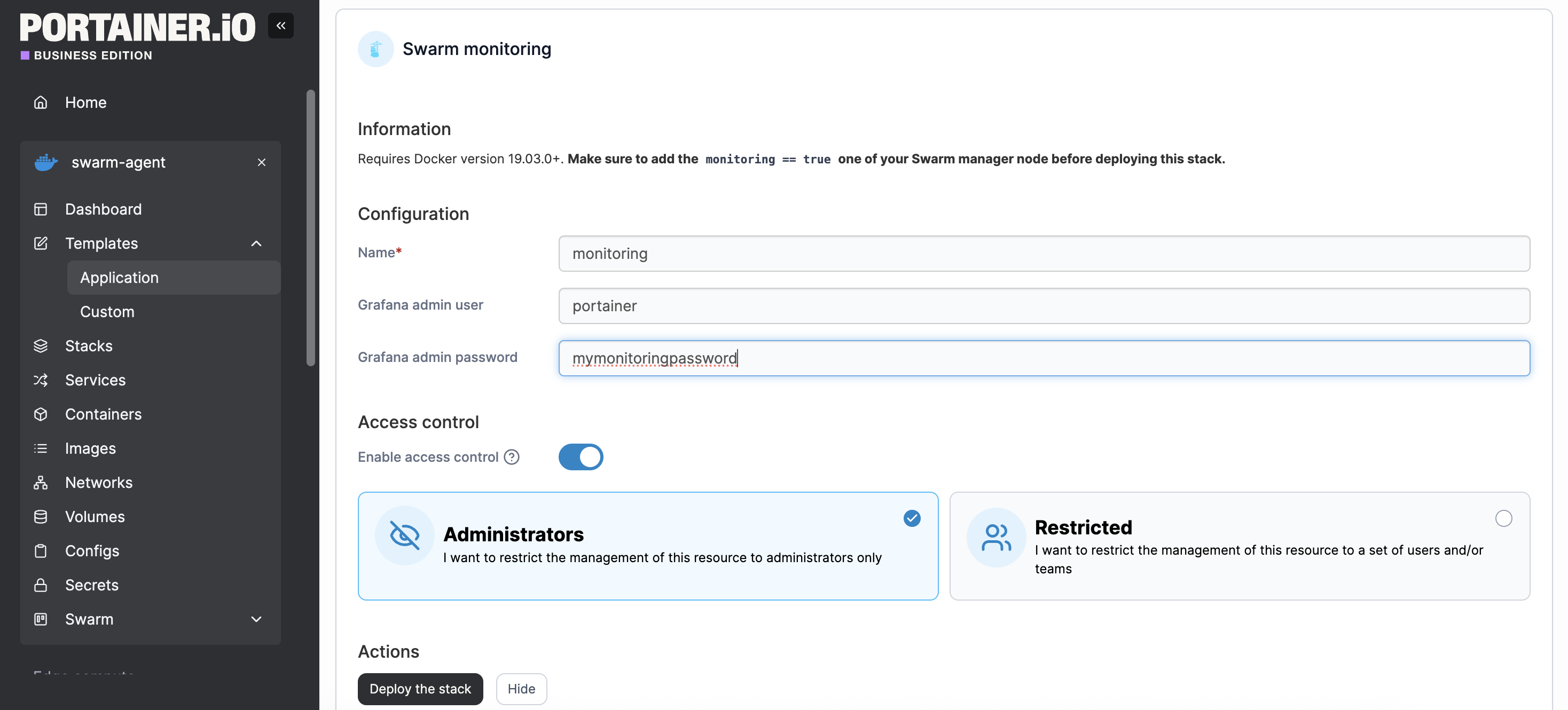Click the Hide button
This screenshot has height=710, width=1568.
(x=521, y=689)
